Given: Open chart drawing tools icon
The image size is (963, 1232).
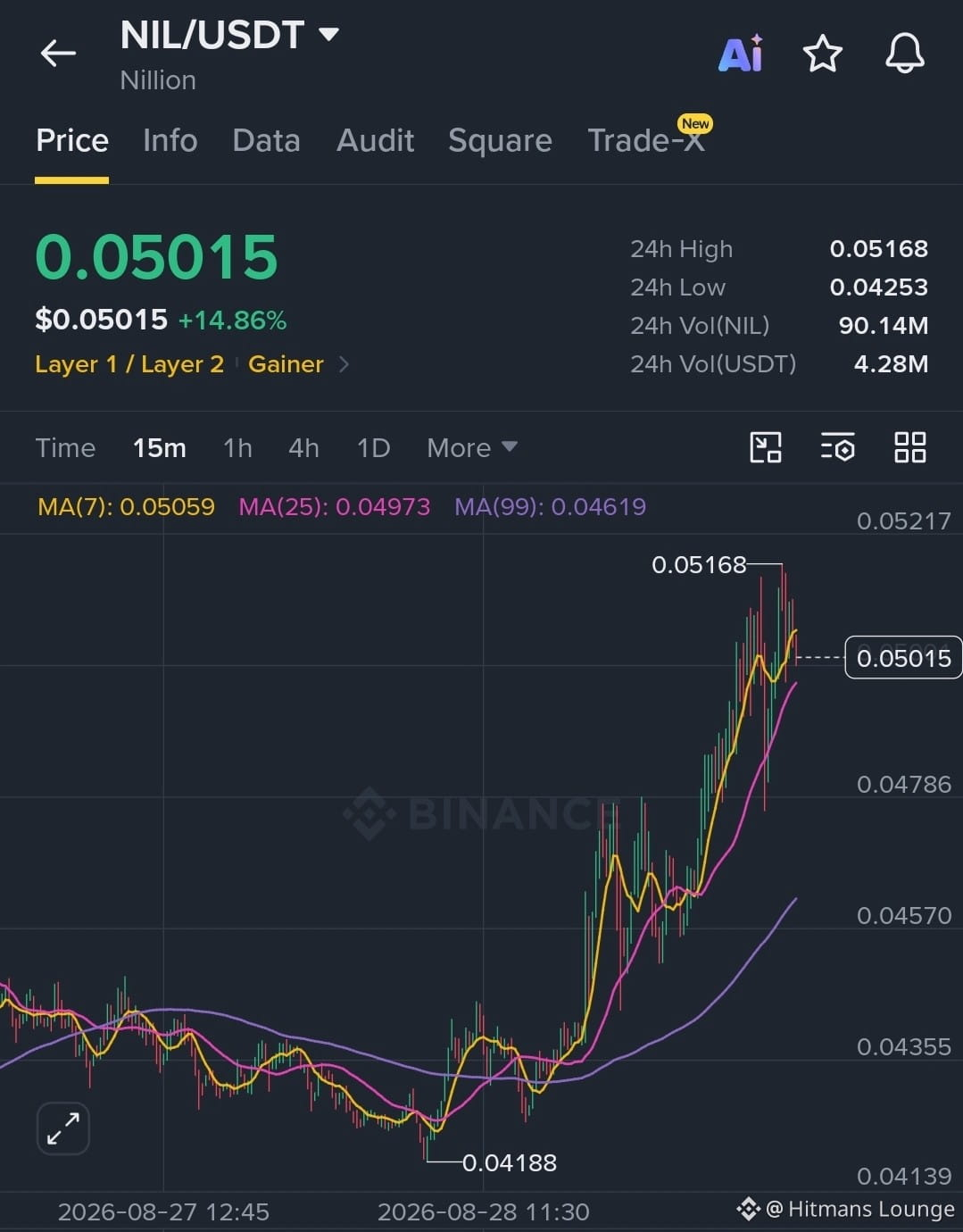Looking at the screenshot, I should [x=766, y=447].
